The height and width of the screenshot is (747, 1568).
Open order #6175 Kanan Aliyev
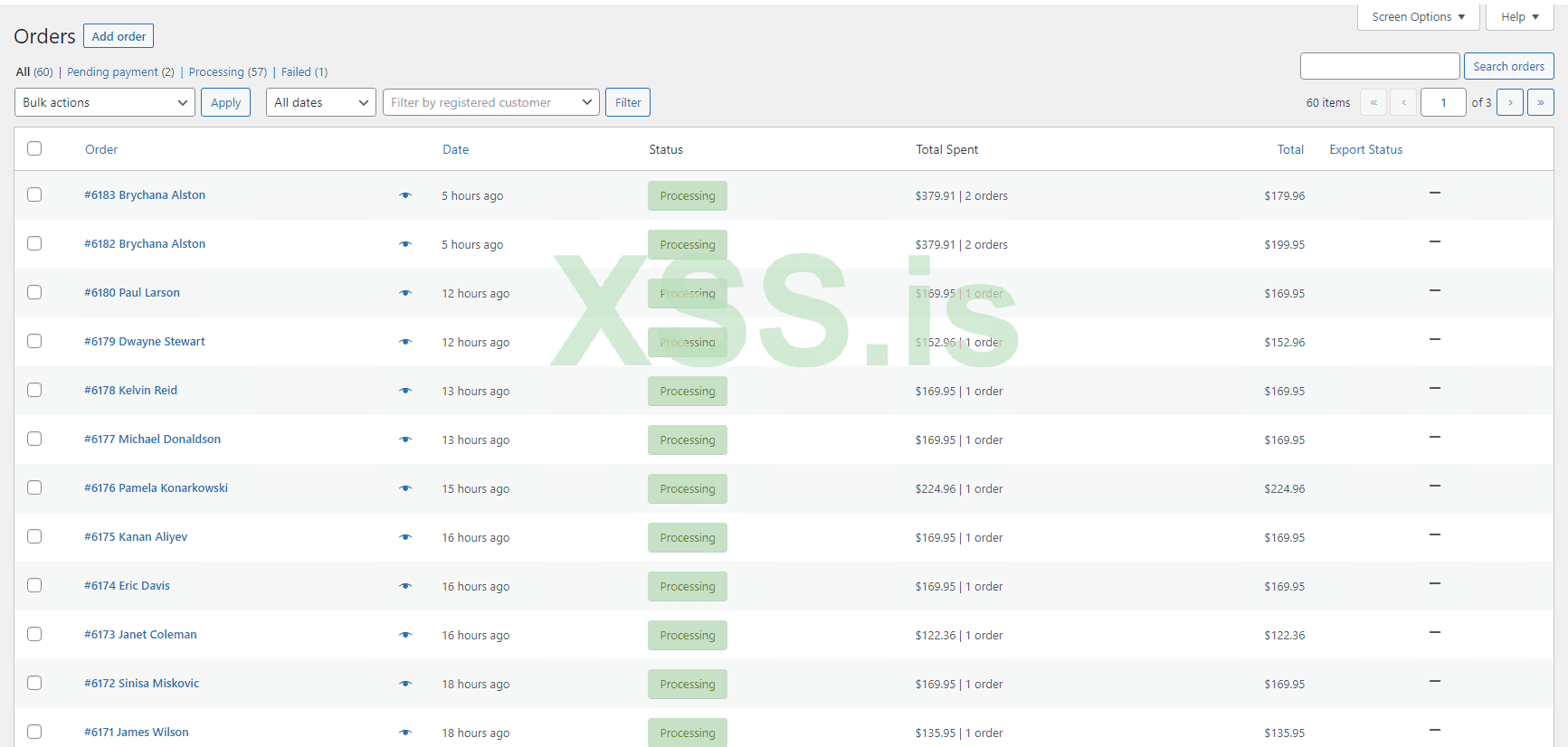[x=136, y=537]
